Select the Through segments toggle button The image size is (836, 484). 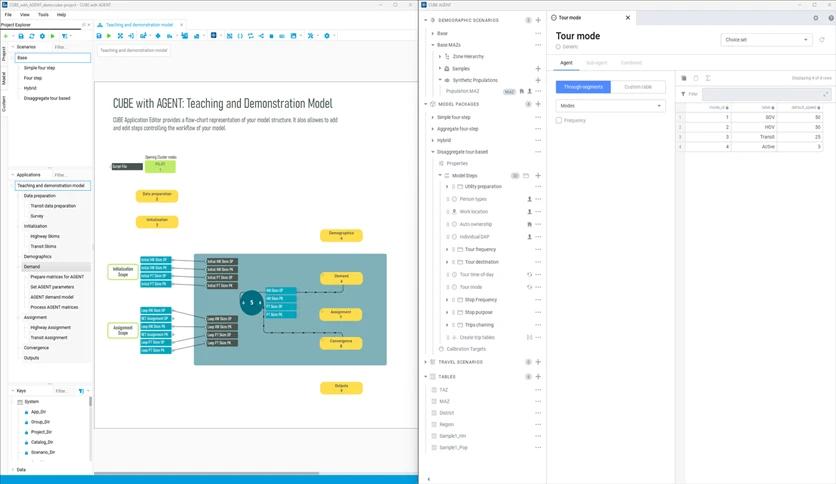(583, 86)
